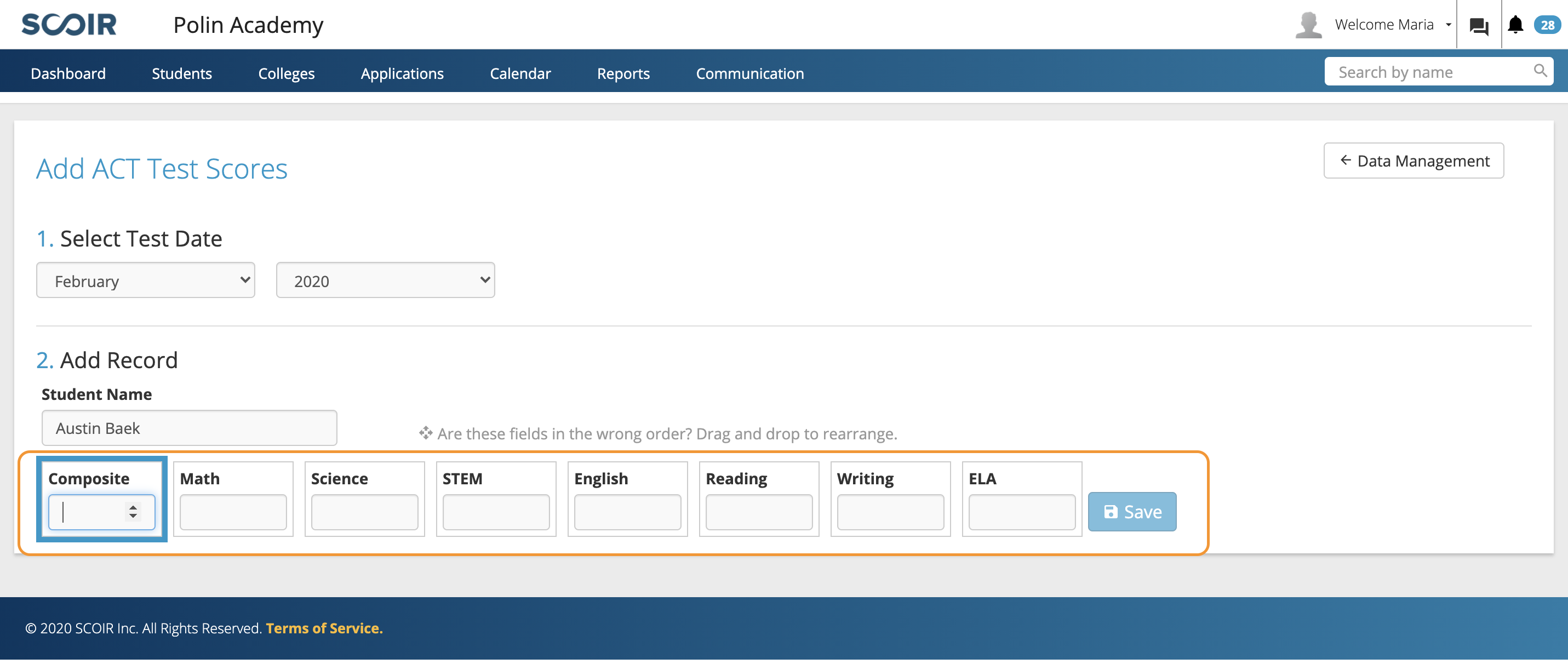This screenshot has height=664, width=1568.
Task: Click the SCOIR logo
Action: coord(69,25)
